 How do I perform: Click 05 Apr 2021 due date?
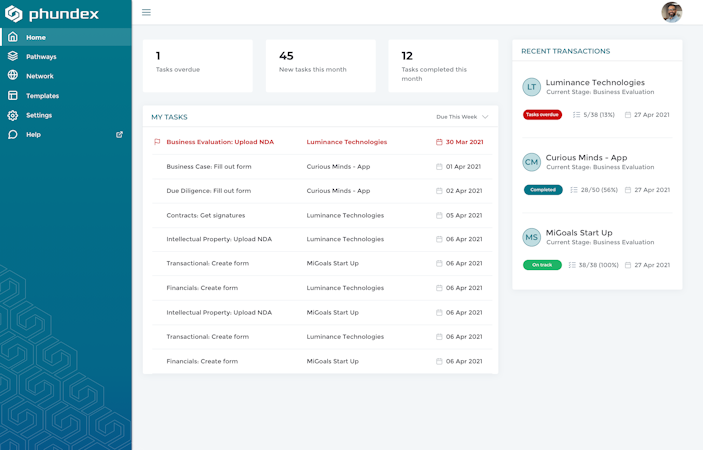(x=464, y=216)
